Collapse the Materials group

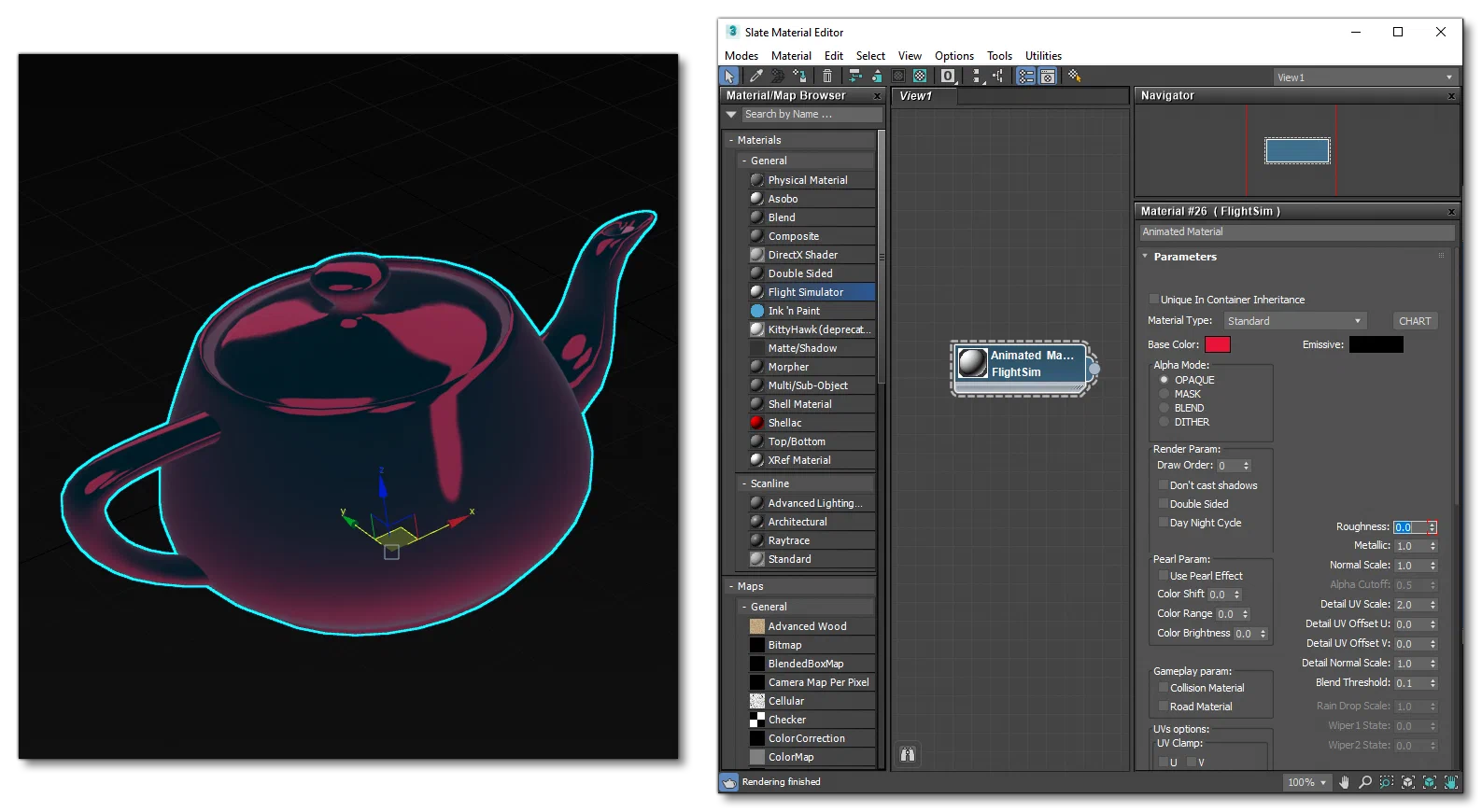click(x=731, y=140)
